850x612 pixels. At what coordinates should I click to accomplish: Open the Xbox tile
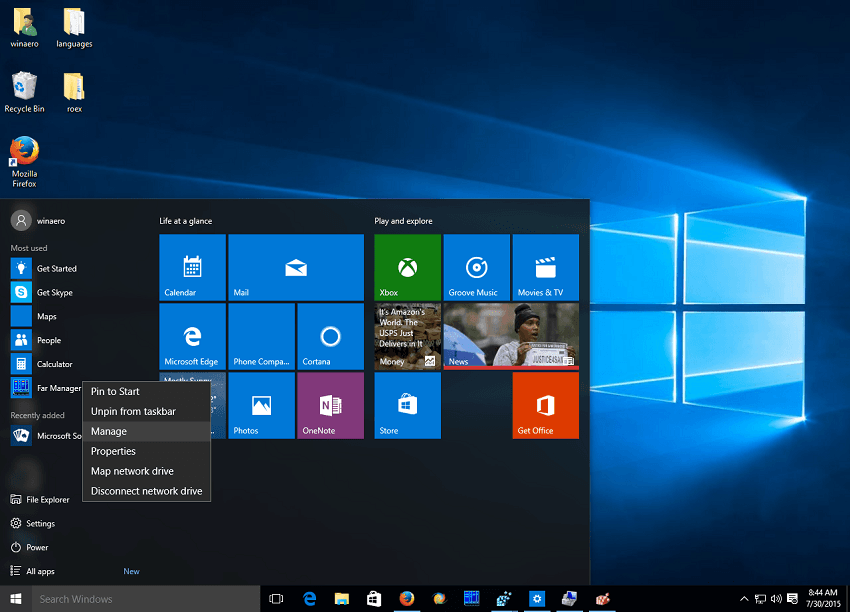pyautogui.click(x=407, y=267)
